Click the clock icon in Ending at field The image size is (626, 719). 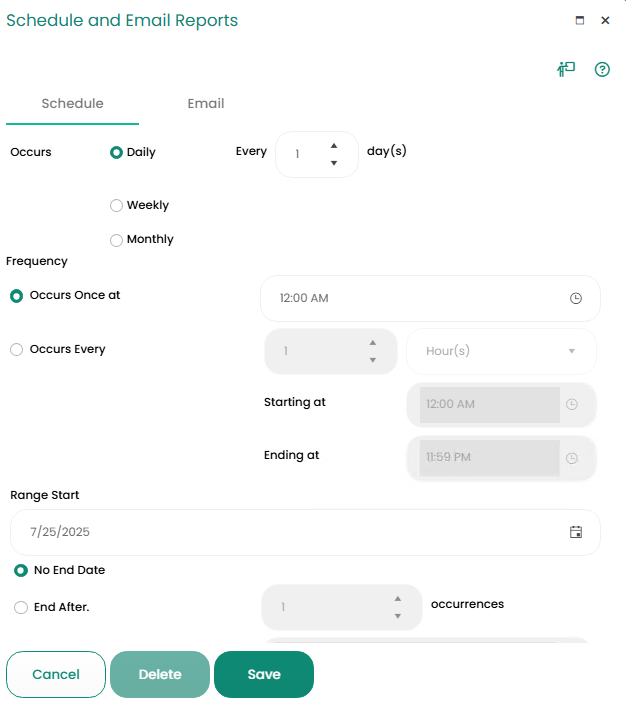click(x=572, y=458)
